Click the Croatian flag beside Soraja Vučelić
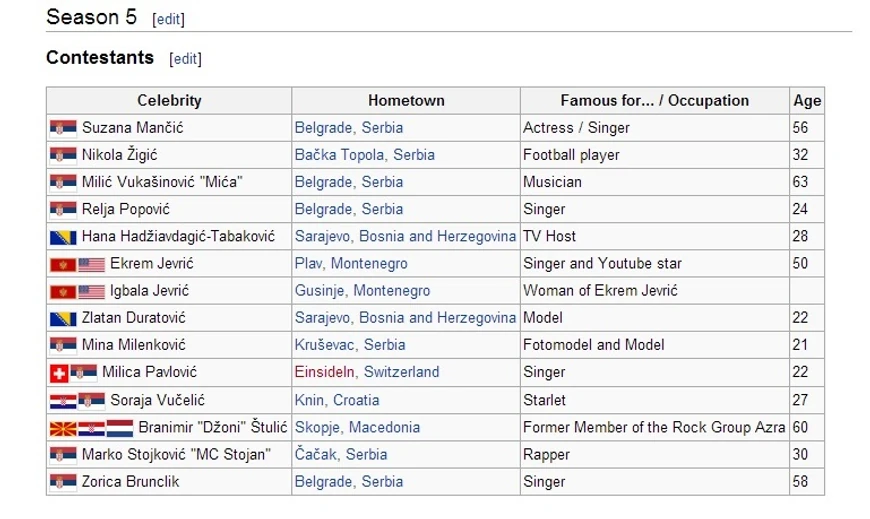 [63, 401]
